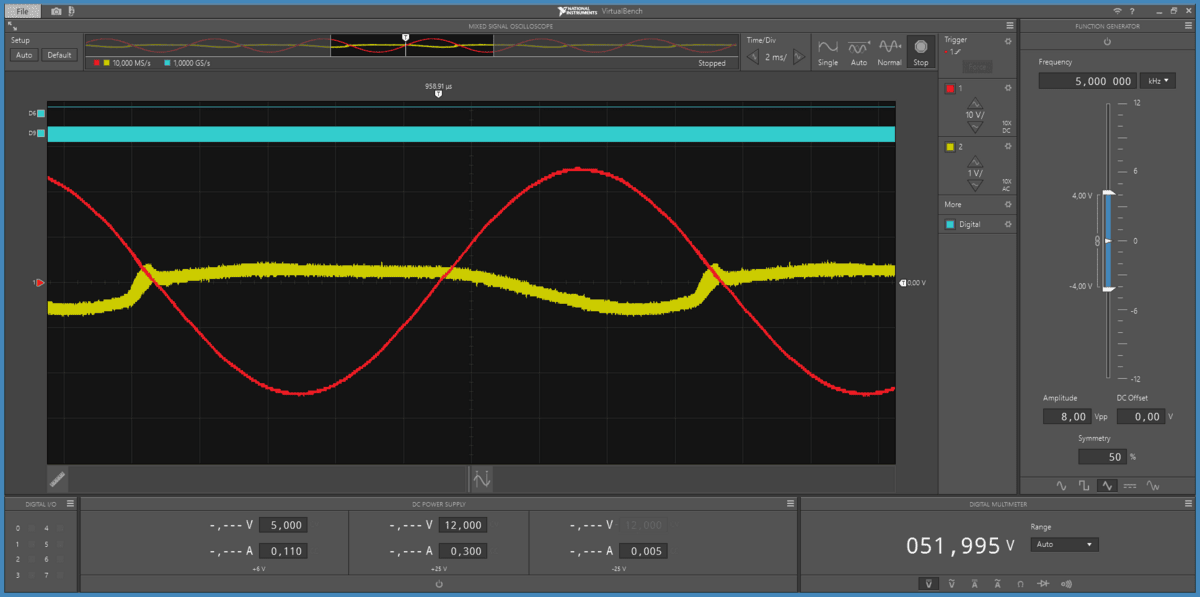This screenshot has height=597, width=1200.
Task: Click the DC Offset input field
Action: (x=1140, y=417)
